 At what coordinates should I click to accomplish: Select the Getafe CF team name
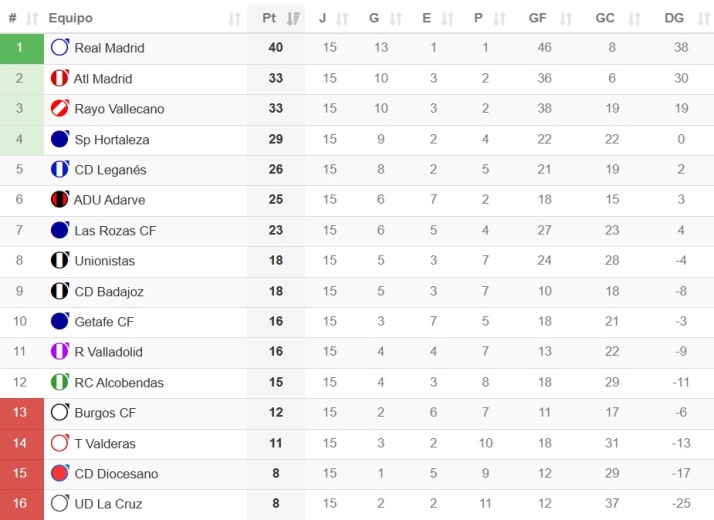(104, 322)
